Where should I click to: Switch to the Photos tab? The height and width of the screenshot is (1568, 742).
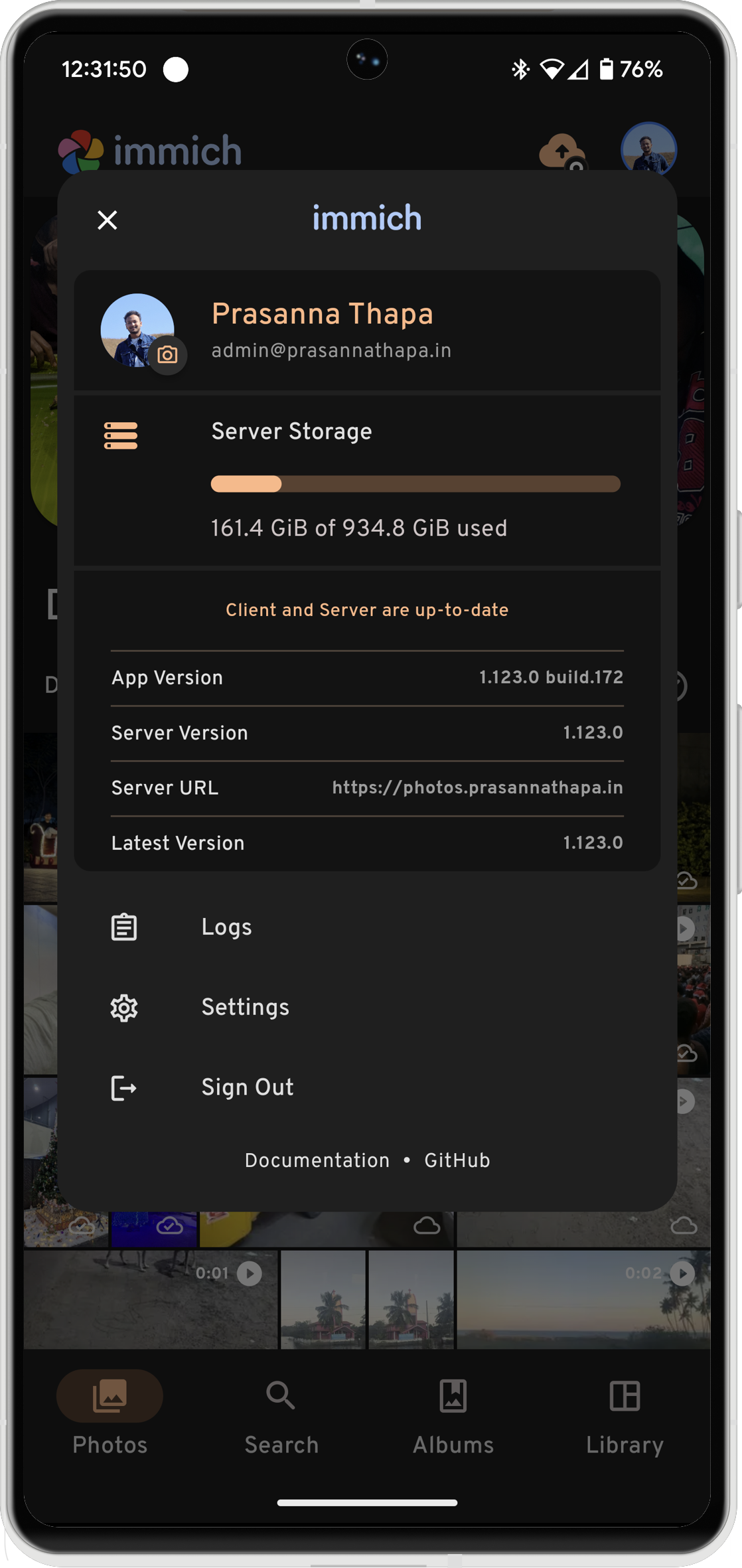pyautogui.click(x=110, y=1414)
